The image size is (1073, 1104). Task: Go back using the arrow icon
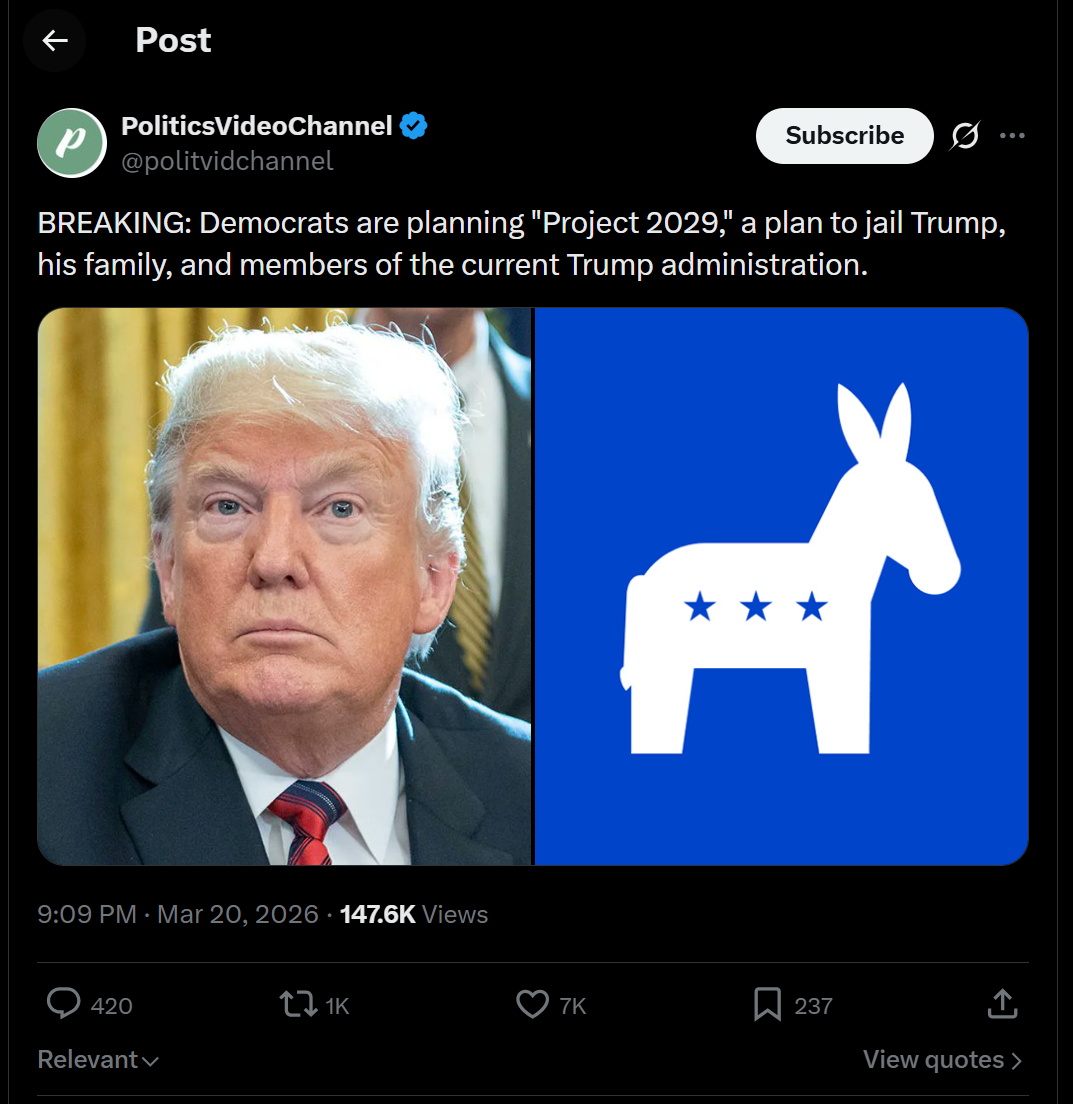(x=55, y=40)
